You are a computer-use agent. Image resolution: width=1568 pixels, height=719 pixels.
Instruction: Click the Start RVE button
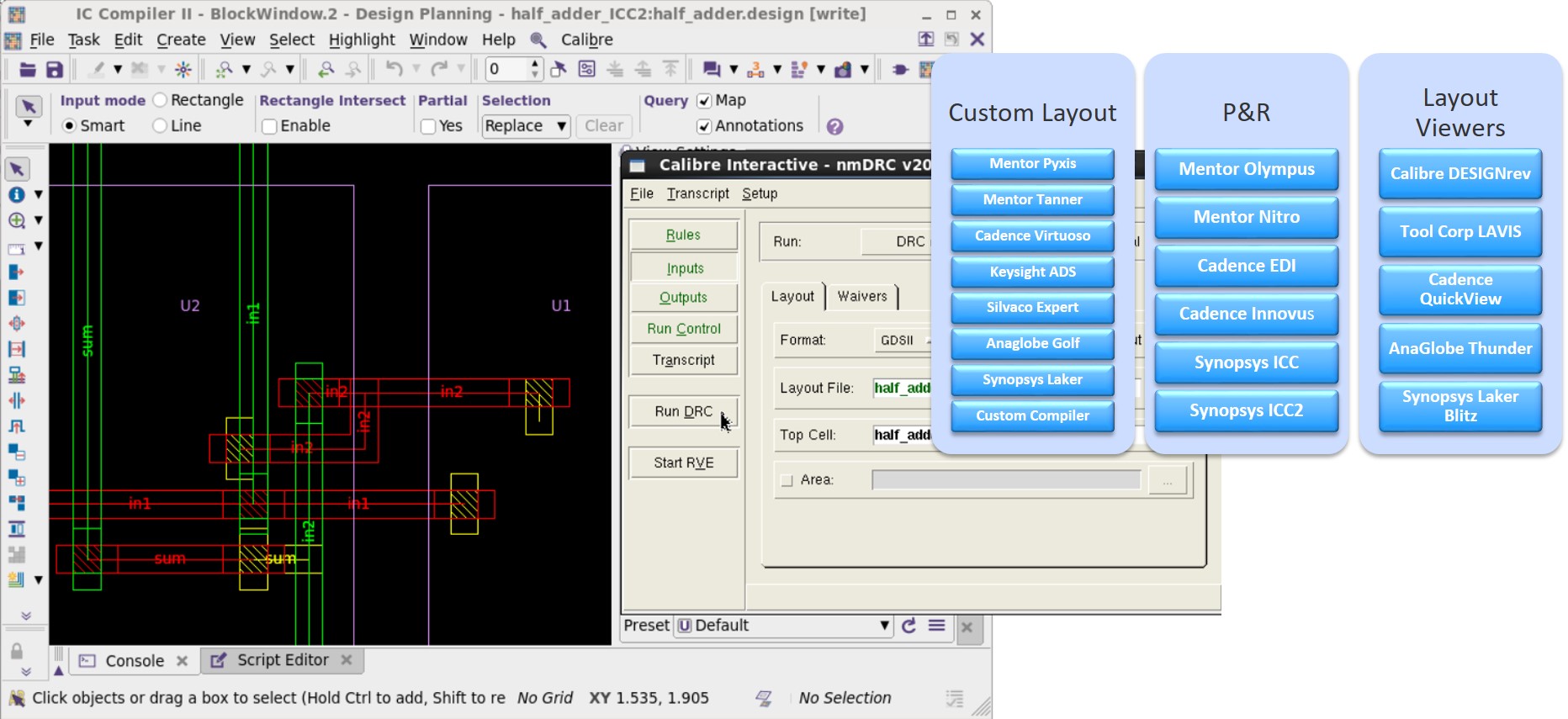click(x=683, y=463)
